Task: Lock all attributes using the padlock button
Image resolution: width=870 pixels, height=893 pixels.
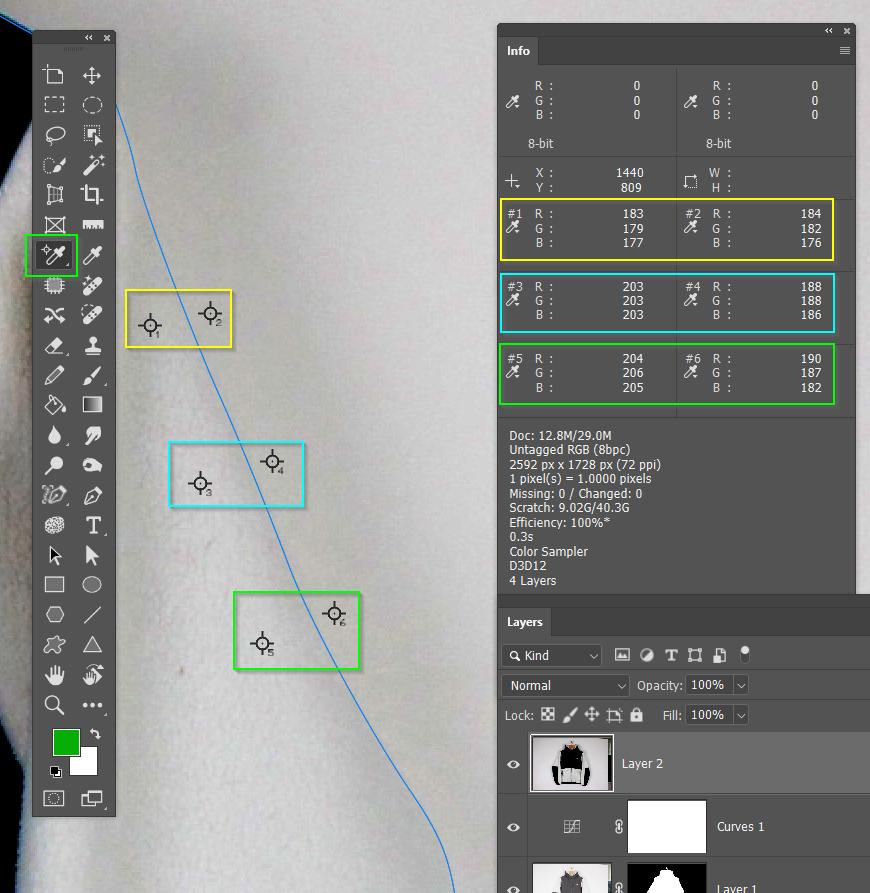Action: 636,715
